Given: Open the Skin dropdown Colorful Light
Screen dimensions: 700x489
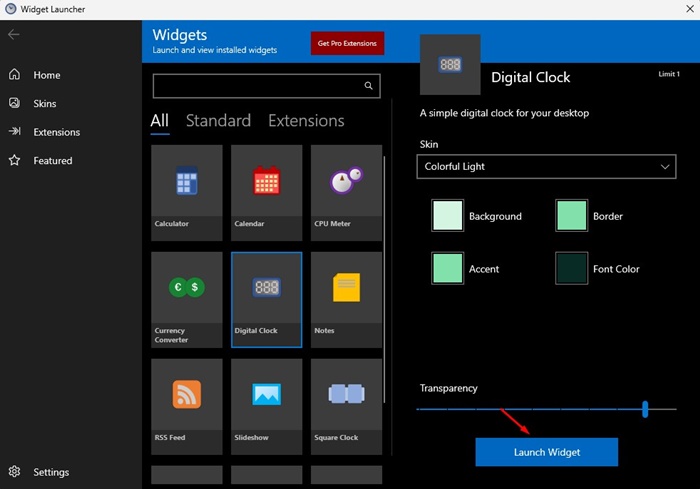Looking at the screenshot, I should [546, 167].
